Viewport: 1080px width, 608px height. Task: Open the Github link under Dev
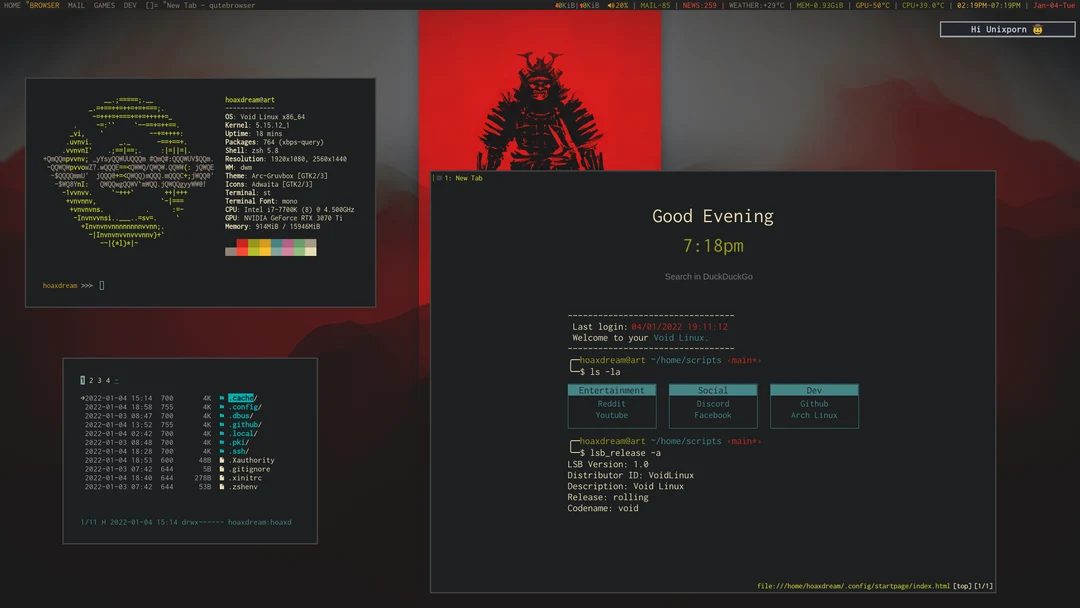[x=814, y=404]
